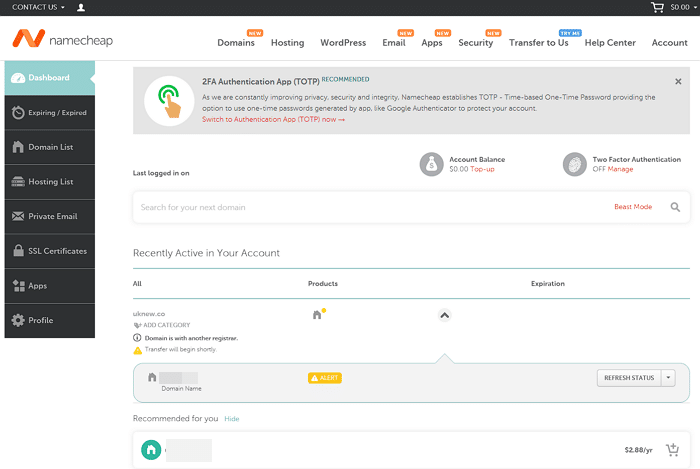Open the Email menu
Screen dimensions: 700x469
click(394, 43)
